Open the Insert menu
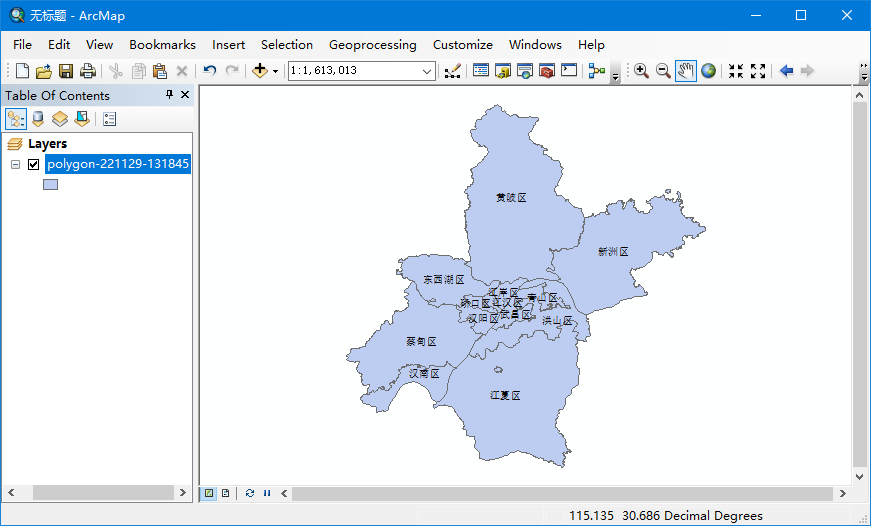 pos(228,44)
